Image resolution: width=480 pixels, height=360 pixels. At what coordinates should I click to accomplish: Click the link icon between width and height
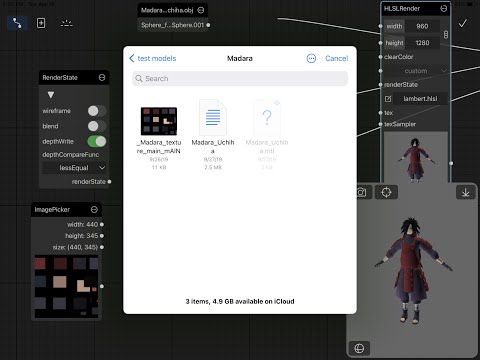click(446, 34)
